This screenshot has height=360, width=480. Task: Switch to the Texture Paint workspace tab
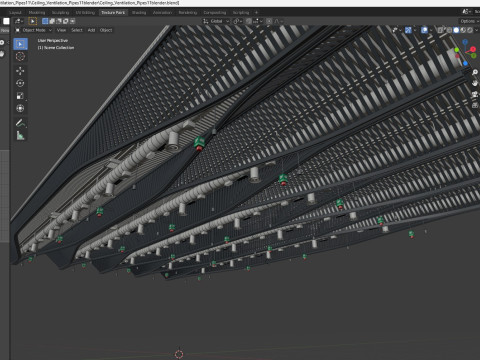[113, 12]
